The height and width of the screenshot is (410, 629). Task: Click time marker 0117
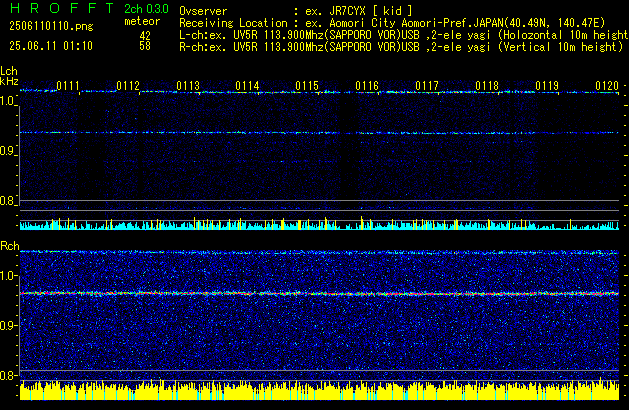(427, 86)
